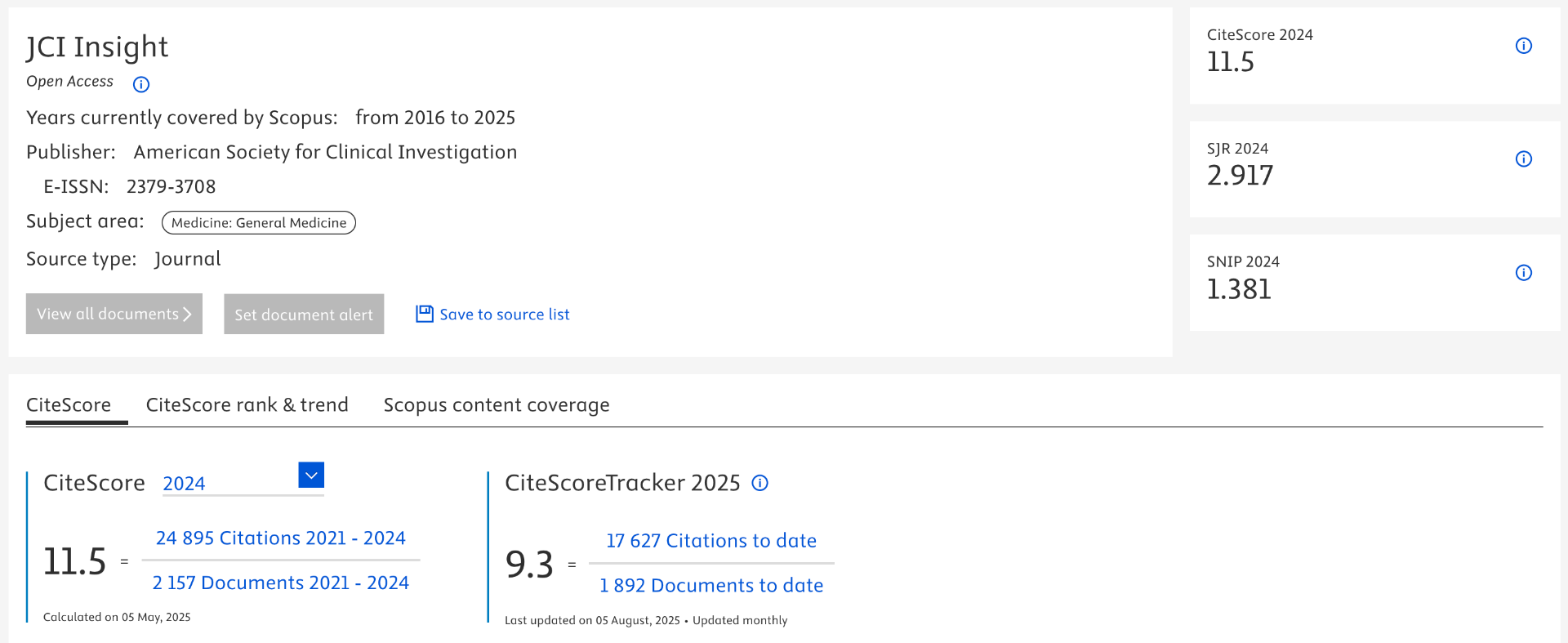Screen dimensions: 1568x643
Task: Open the 24 895 Citations 2021 - 2024 link
Action: pos(281,538)
